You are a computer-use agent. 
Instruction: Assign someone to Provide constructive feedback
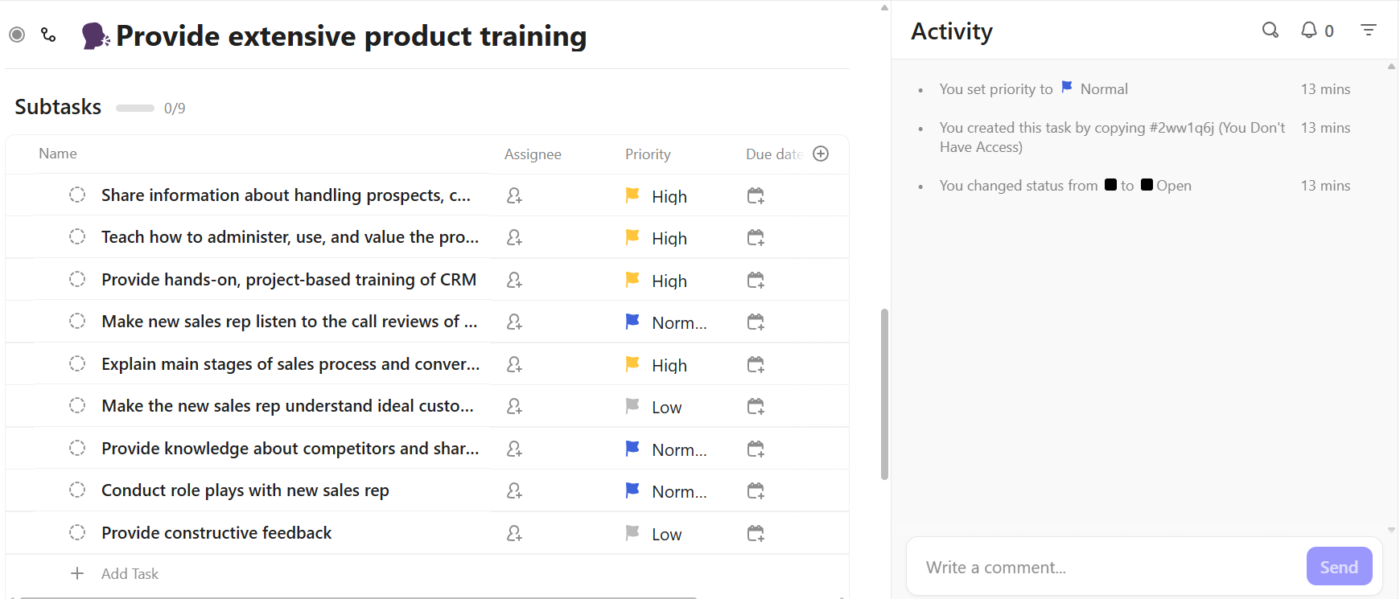point(514,534)
